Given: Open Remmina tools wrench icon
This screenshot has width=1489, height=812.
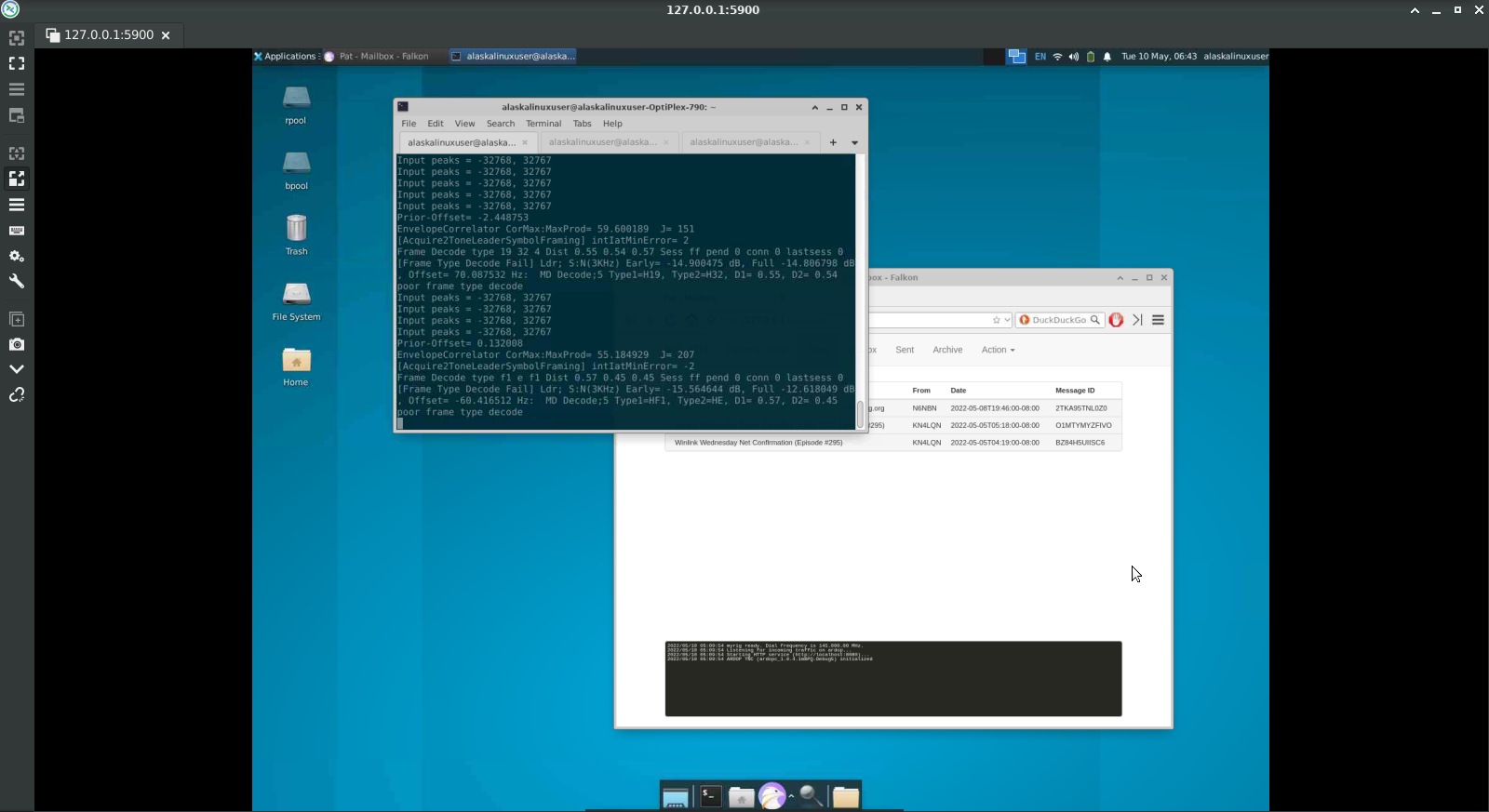Looking at the screenshot, I should click(x=17, y=281).
